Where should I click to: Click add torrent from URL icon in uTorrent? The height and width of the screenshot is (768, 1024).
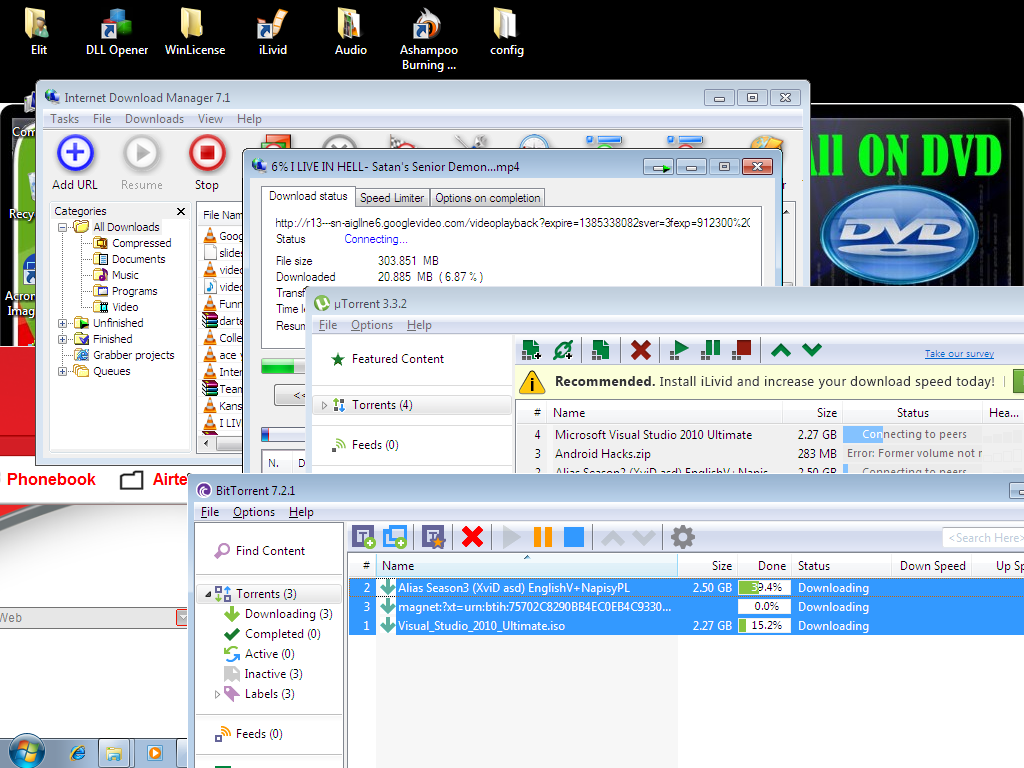click(x=563, y=350)
